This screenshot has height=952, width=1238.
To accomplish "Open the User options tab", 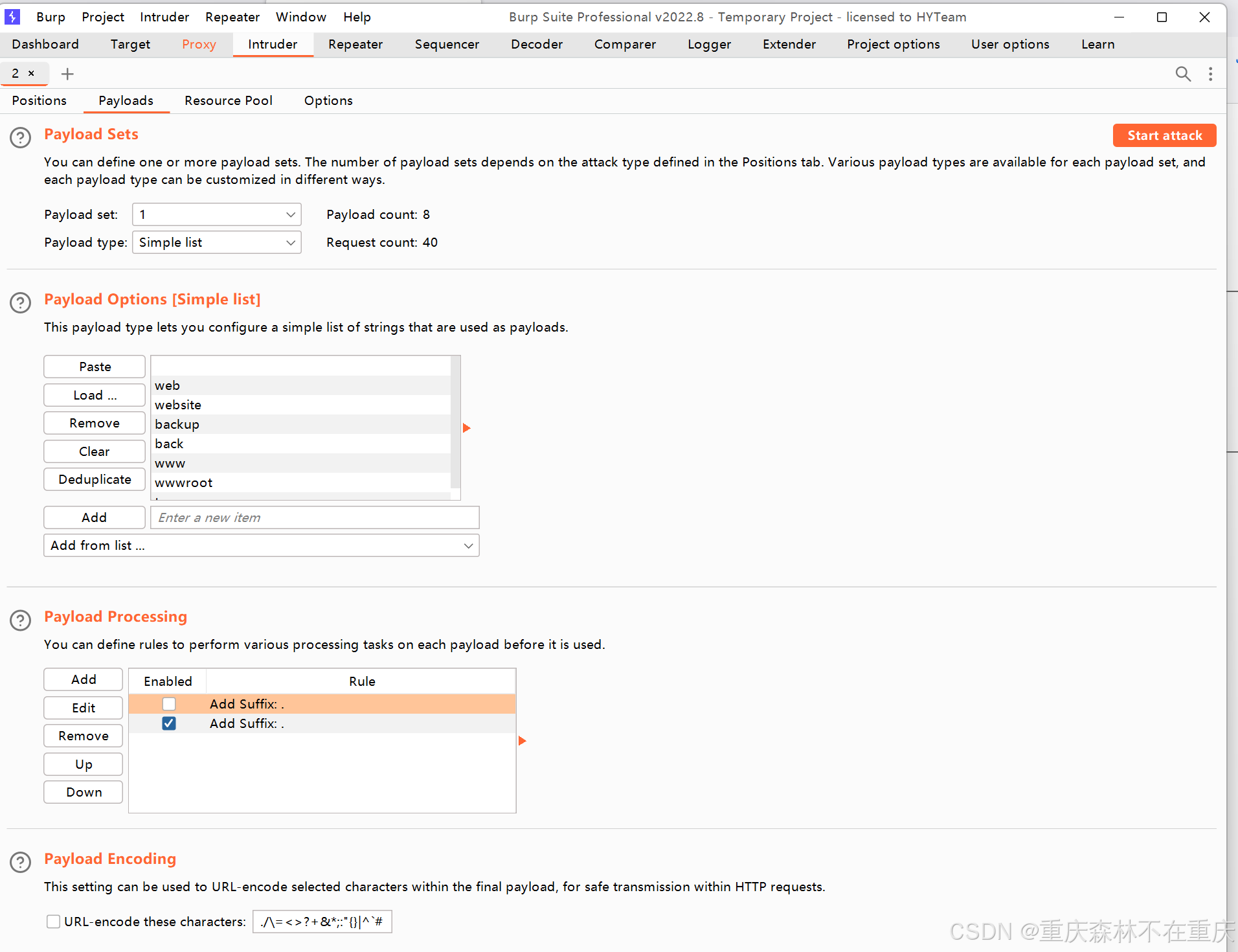I will pyautogui.click(x=1010, y=44).
